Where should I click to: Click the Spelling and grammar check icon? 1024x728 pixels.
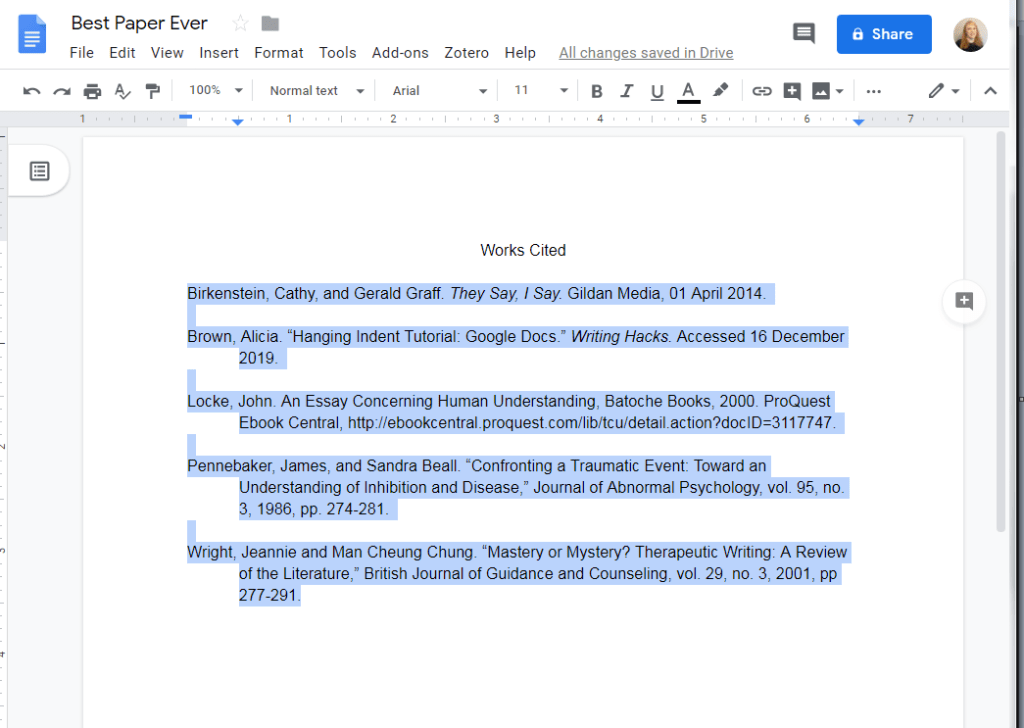(x=122, y=91)
